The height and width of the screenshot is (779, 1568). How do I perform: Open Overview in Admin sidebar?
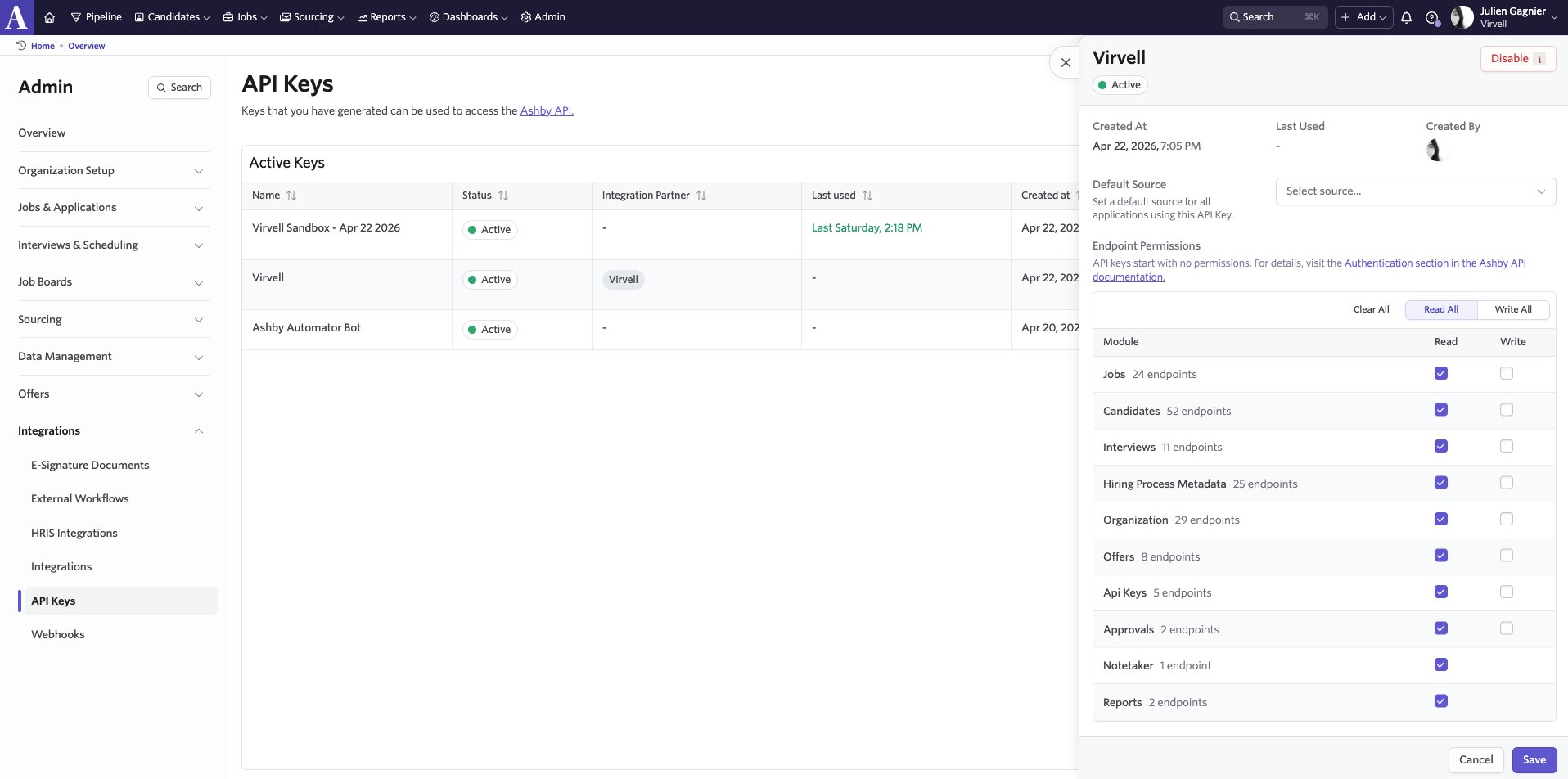click(x=42, y=133)
